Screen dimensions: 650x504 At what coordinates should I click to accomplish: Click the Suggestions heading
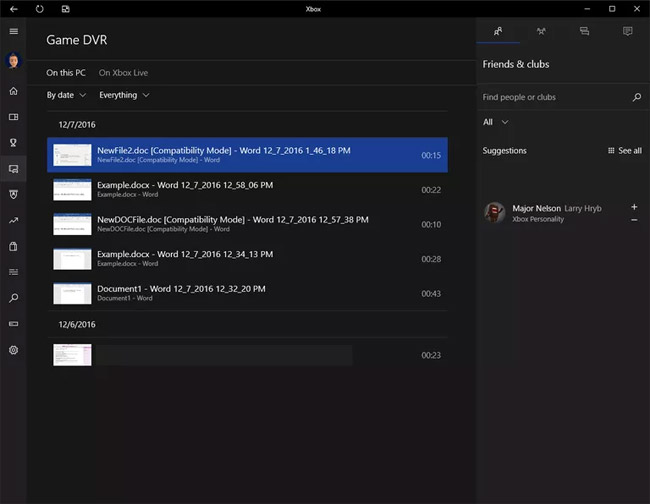[504, 150]
